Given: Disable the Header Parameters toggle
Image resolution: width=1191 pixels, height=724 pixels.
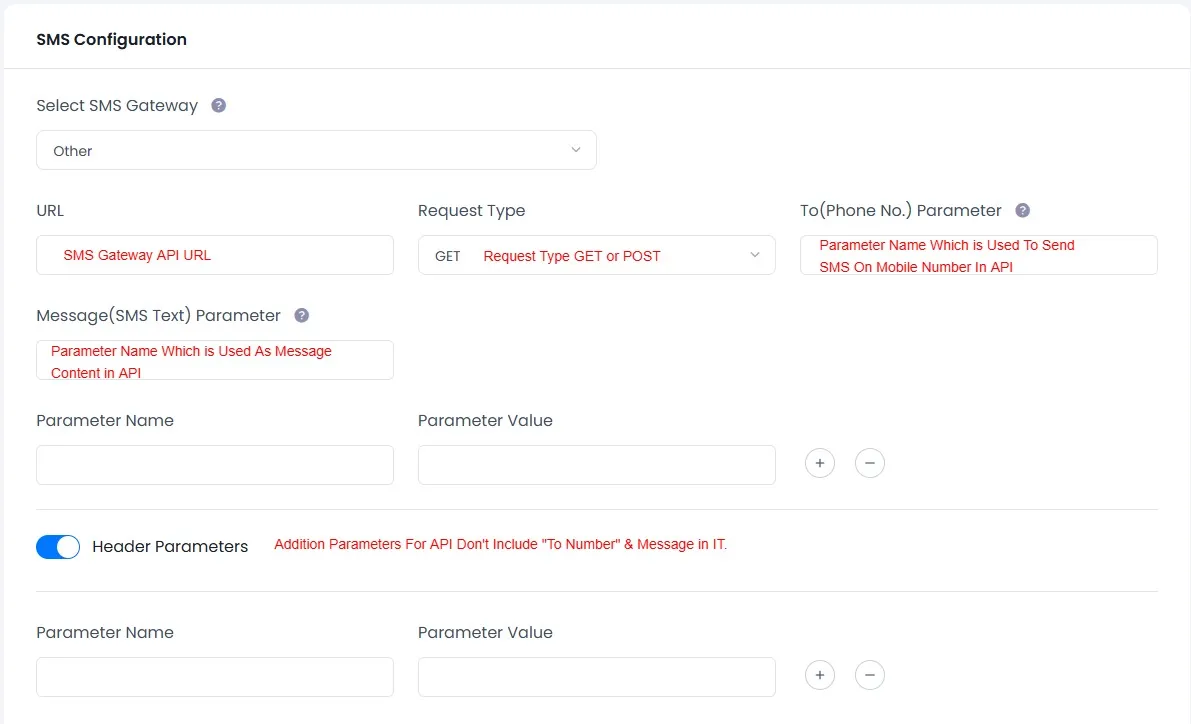Looking at the screenshot, I should coord(57,546).
